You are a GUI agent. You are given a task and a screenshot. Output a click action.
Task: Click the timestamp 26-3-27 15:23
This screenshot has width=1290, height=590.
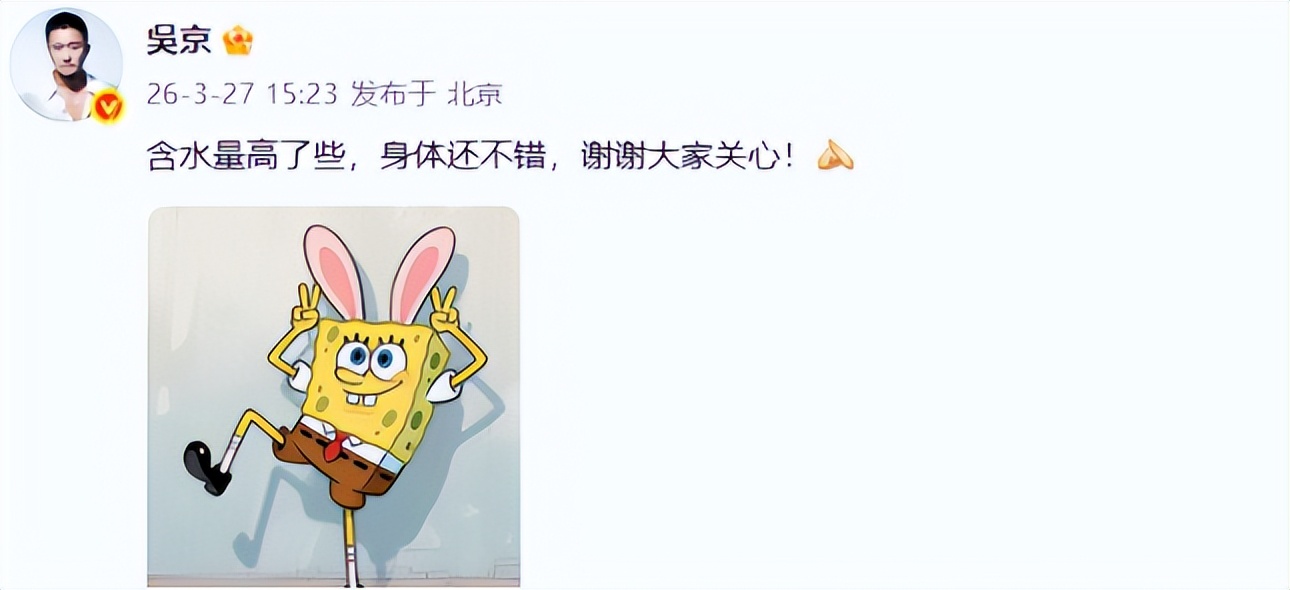click(x=241, y=94)
